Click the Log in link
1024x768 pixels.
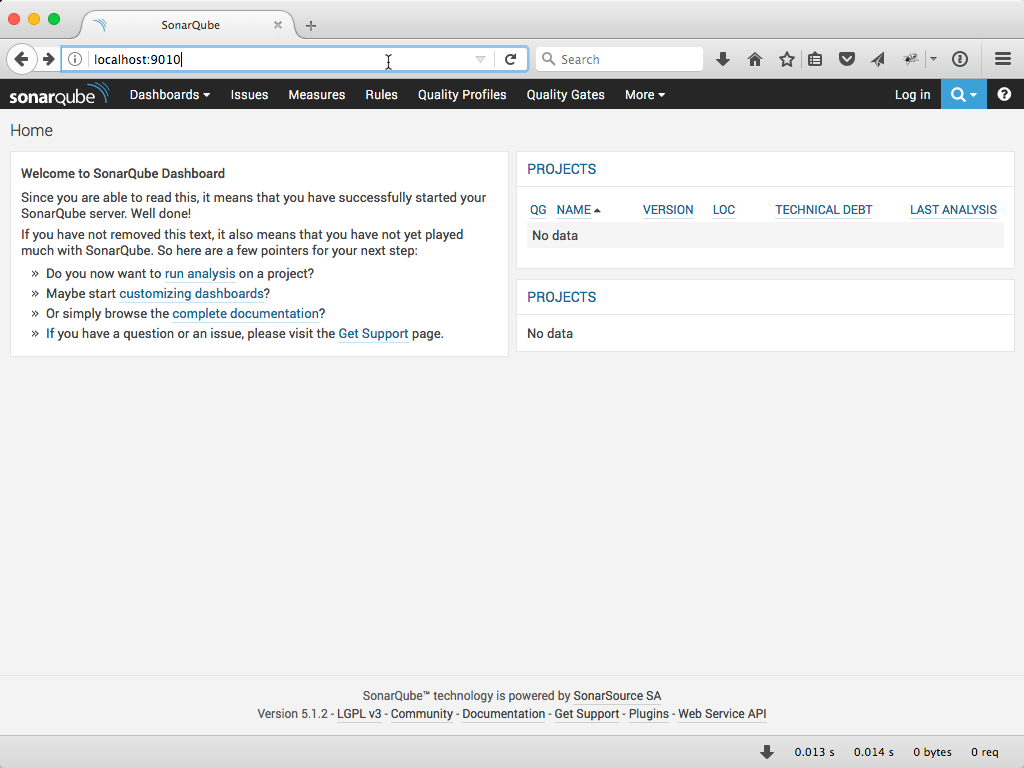click(912, 95)
